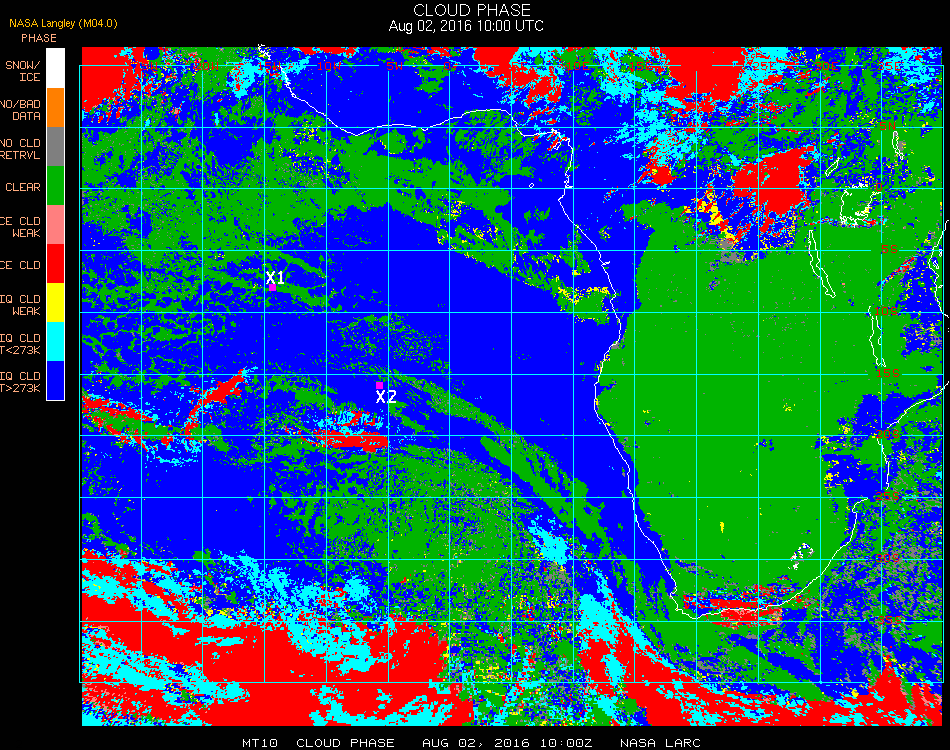Select the pink ICE CLD WEAK swatch
This screenshot has height=750, width=950.
[55, 225]
